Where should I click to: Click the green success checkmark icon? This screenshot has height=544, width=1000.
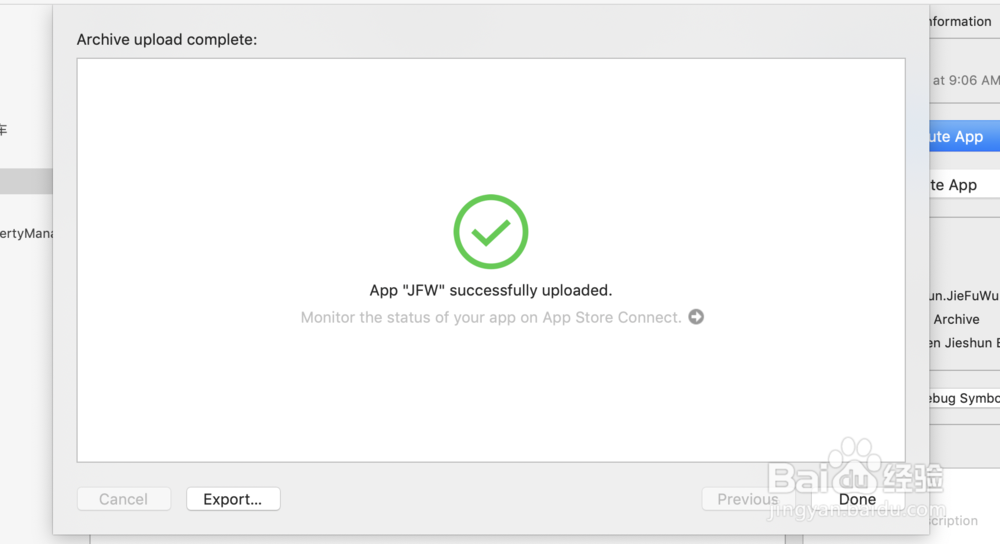pyautogui.click(x=490, y=232)
